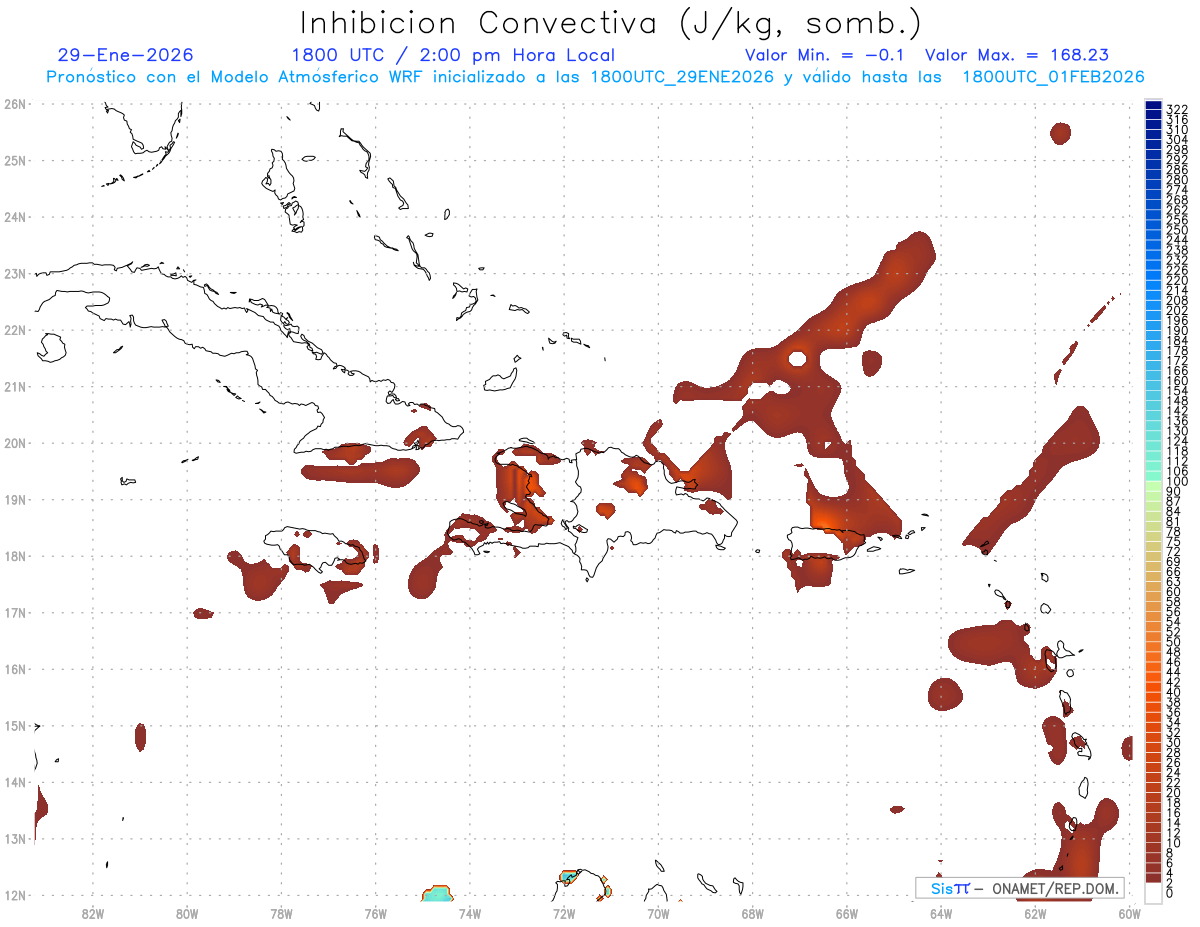Click the 26N latitude label
This screenshot has width=1200, height=927.
(x=15, y=104)
